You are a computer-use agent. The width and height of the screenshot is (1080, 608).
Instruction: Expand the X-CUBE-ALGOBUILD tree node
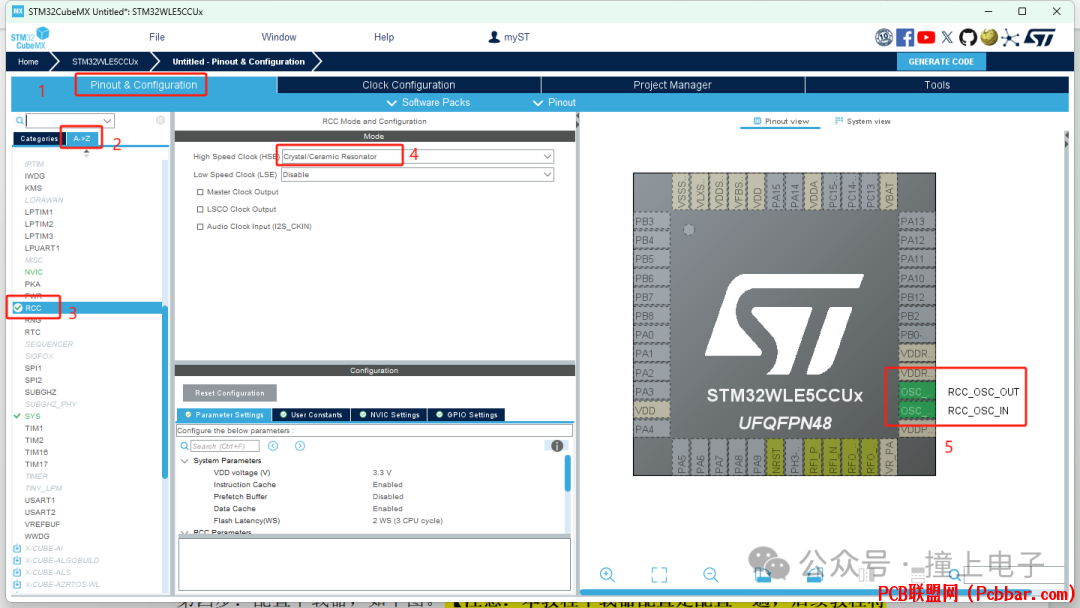click(x=17, y=560)
